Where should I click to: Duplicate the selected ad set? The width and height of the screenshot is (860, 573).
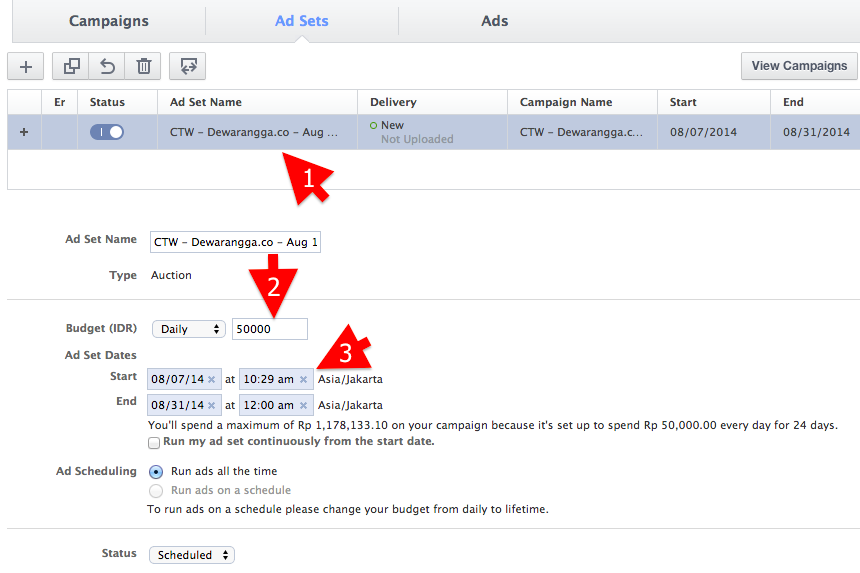(71, 67)
